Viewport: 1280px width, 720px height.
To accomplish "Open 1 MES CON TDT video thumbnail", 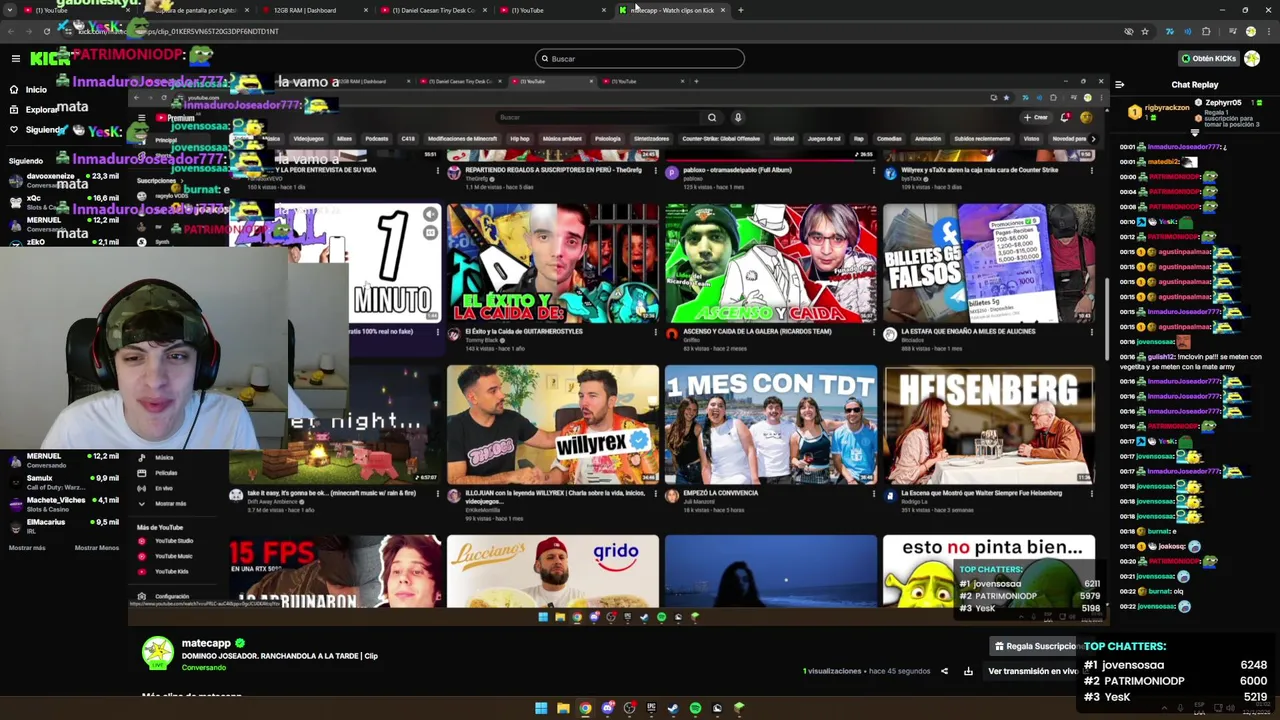I will [x=771, y=424].
